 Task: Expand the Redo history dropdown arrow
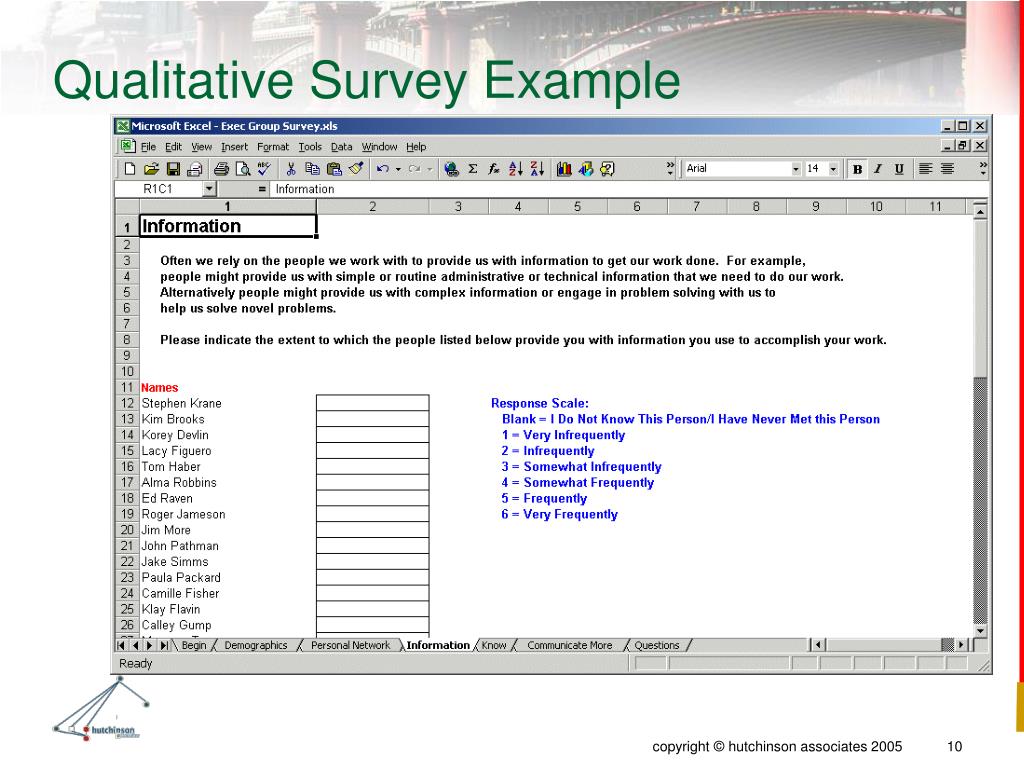click(430, 169)
